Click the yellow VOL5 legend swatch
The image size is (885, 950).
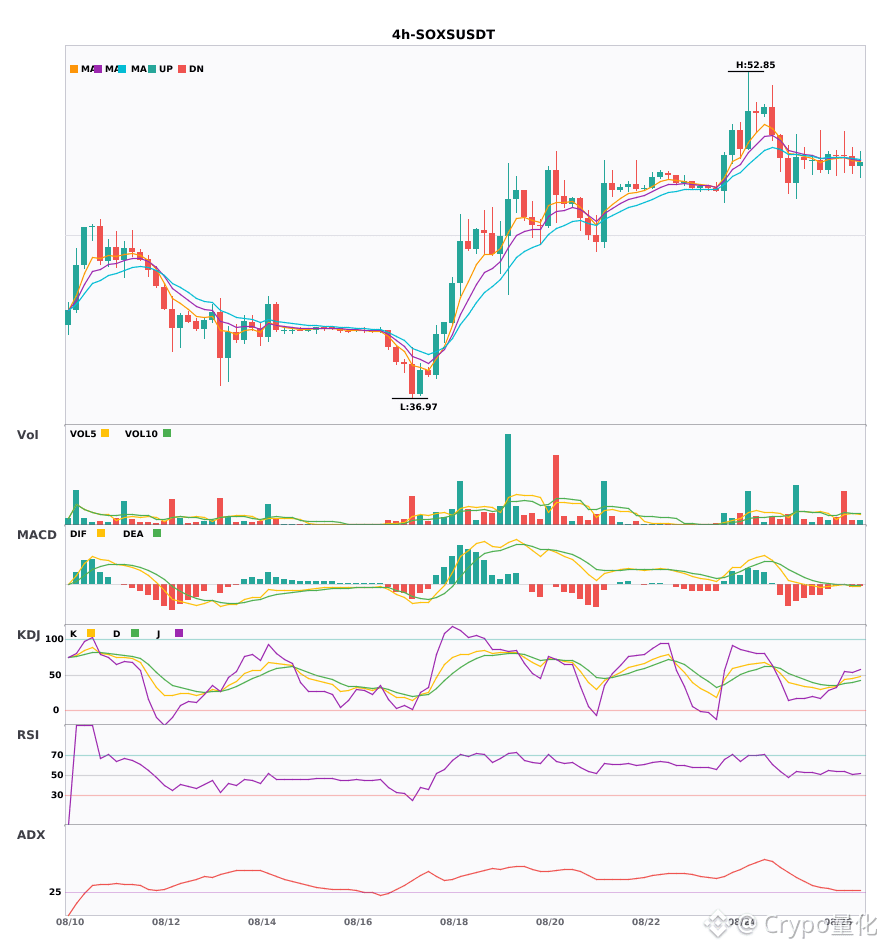coord(105,433)
